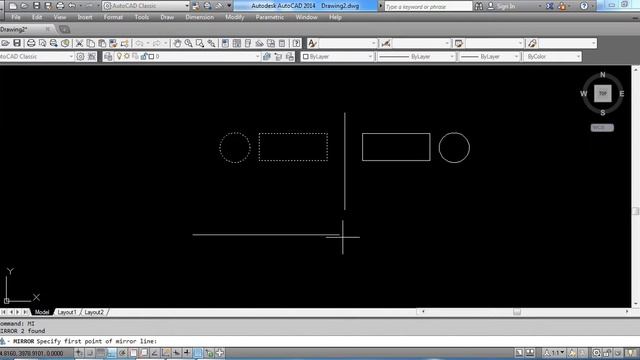Toggle Ortho Mode in the status bar

(x=111, y=353)
